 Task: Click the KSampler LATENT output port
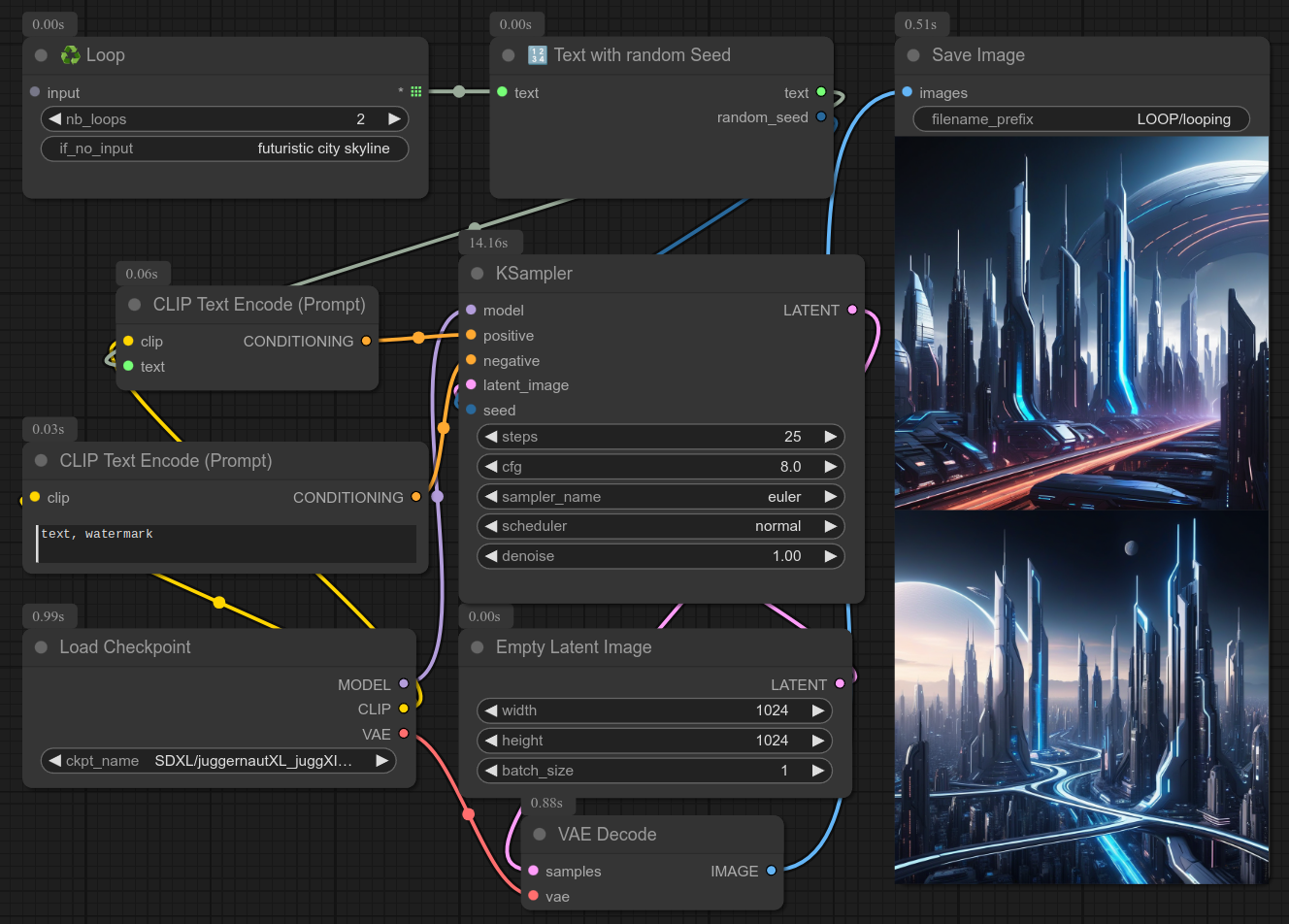(x=852, y=311)
